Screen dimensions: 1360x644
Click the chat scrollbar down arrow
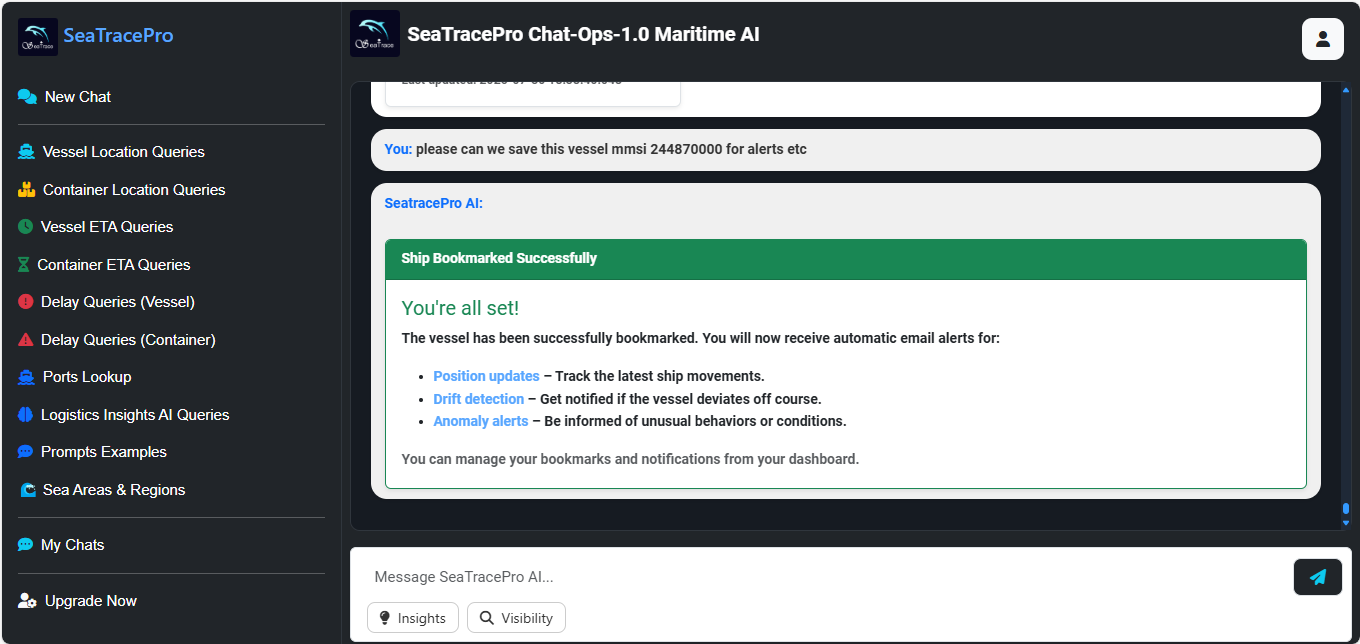pyautogui.click(x=1345, y=523)
